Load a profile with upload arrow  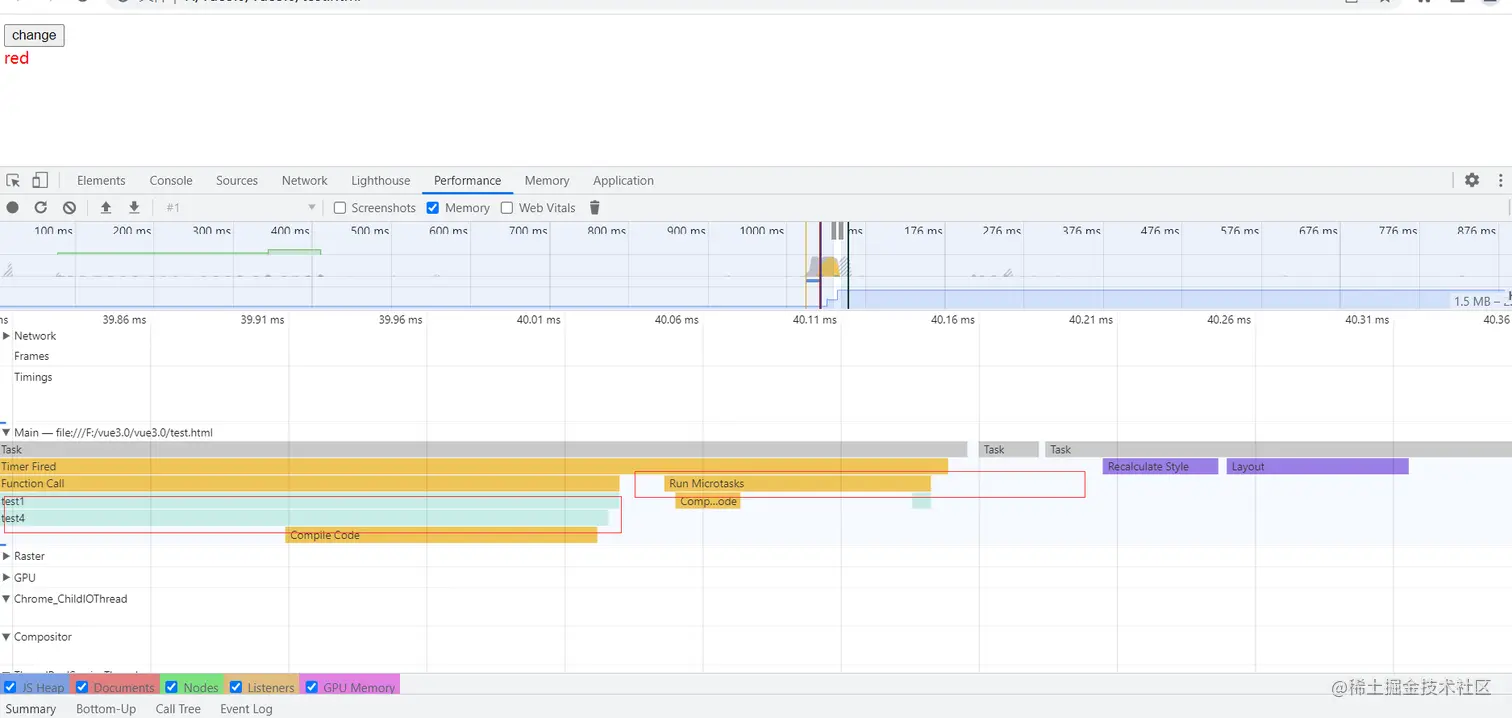106,208
